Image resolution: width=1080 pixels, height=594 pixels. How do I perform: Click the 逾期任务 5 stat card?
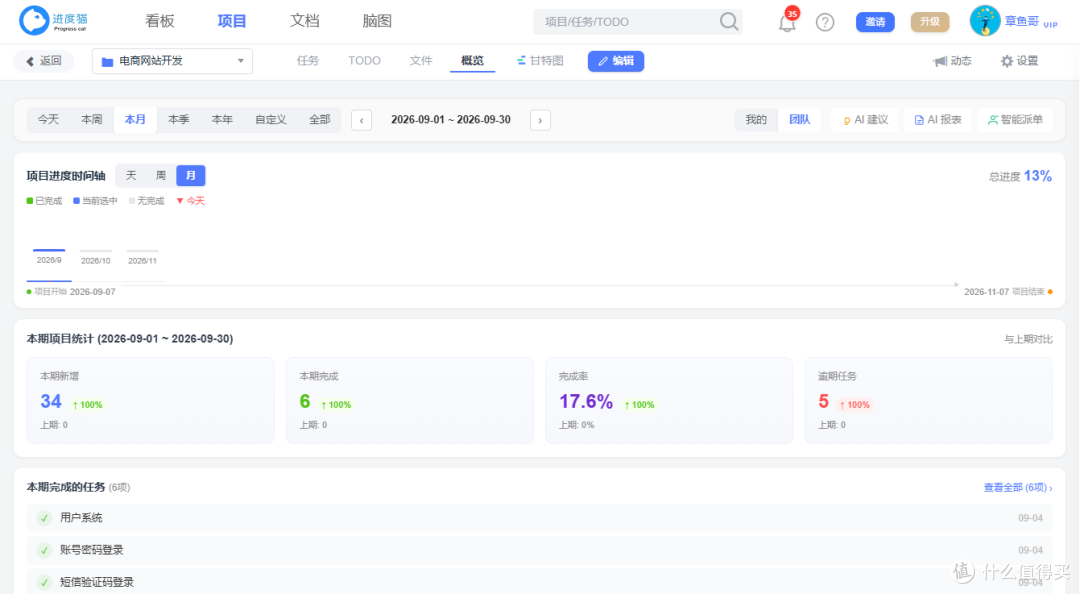(928, 400)
